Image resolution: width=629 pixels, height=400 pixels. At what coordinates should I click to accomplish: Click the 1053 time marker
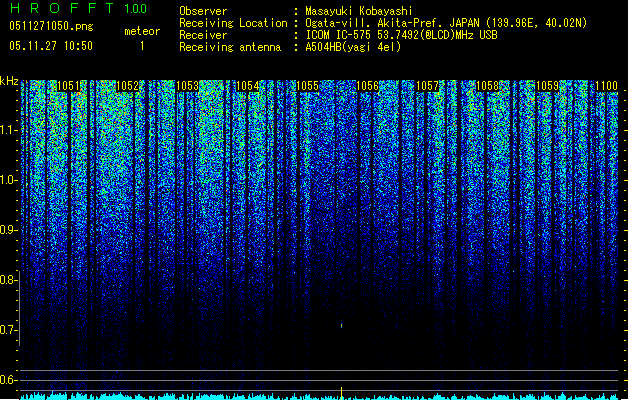coord(187,86)
